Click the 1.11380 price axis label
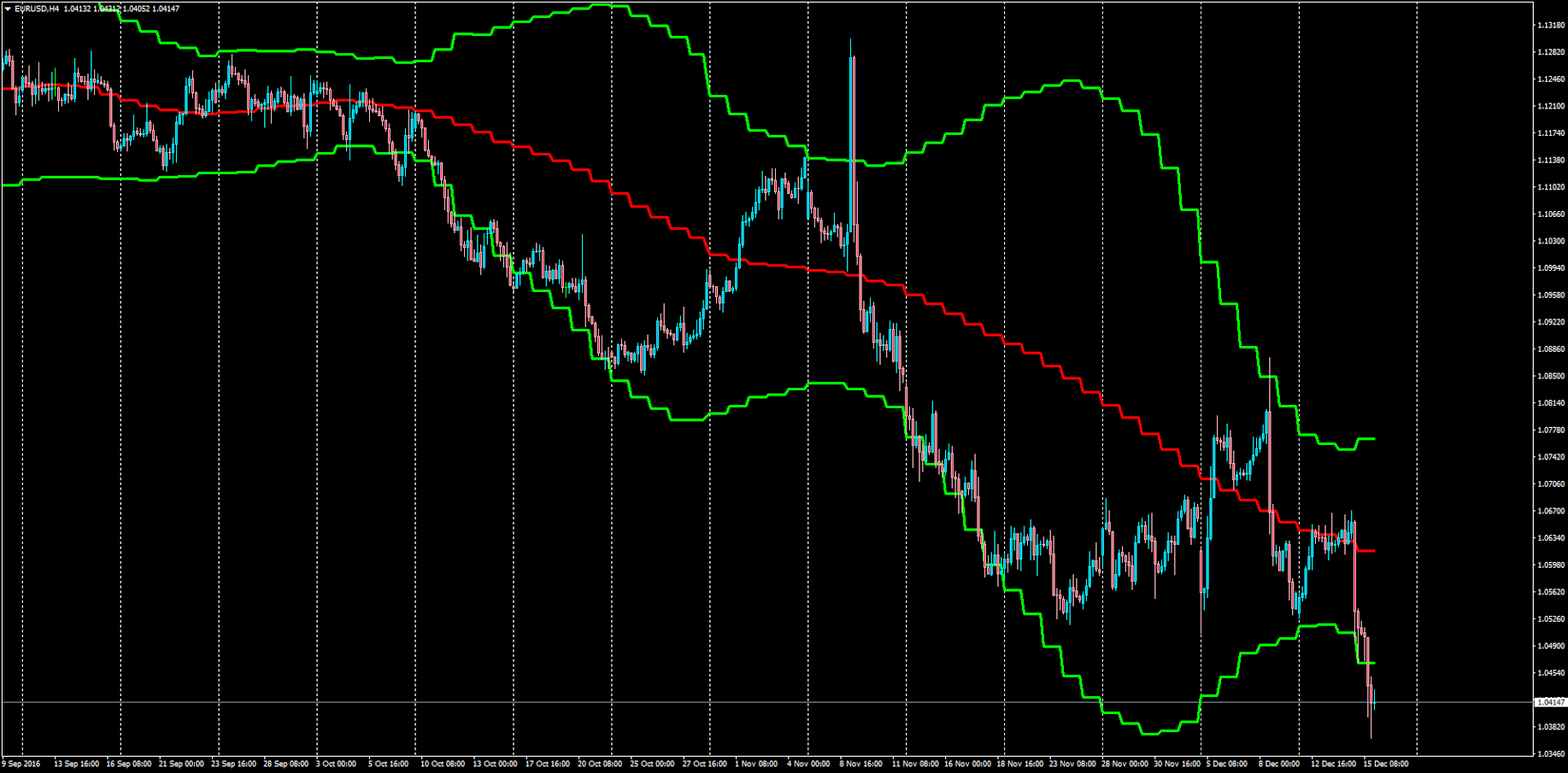The image size is (1568, 773). click(x=1551, y=161)
